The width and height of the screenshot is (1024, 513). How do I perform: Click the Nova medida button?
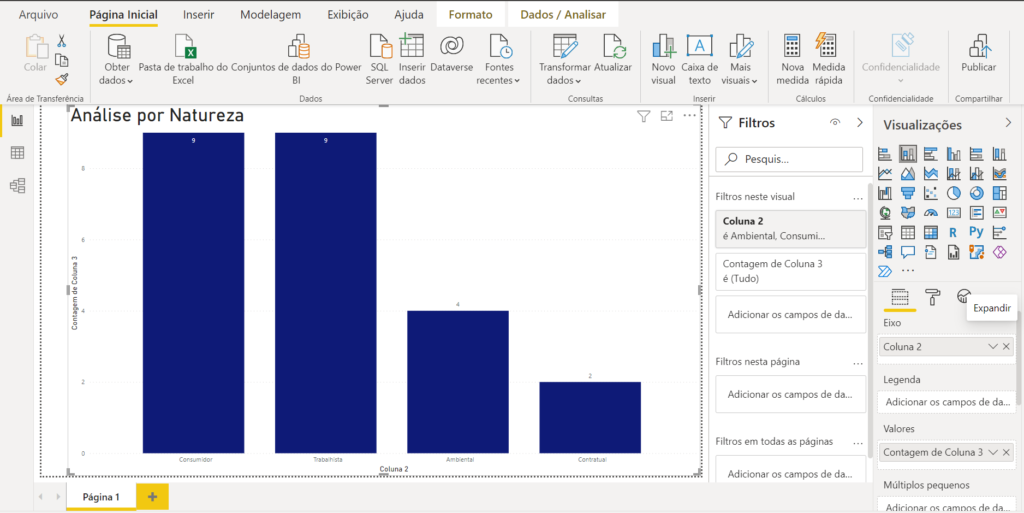[x=792, y=58]
